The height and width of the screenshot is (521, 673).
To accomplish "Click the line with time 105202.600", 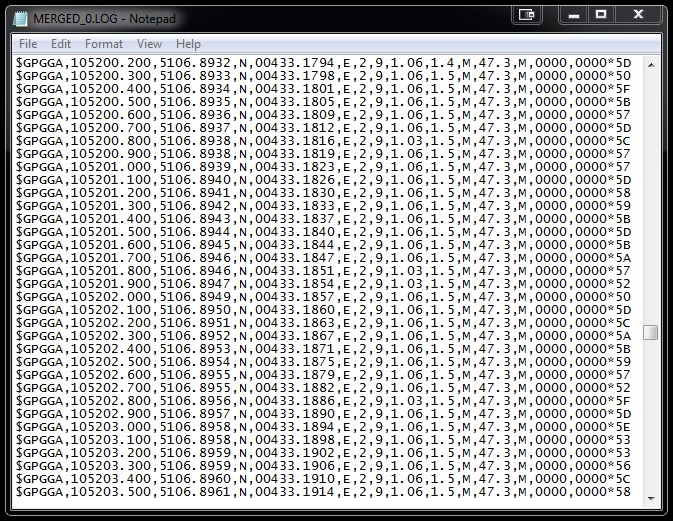I will click(324, 375).
